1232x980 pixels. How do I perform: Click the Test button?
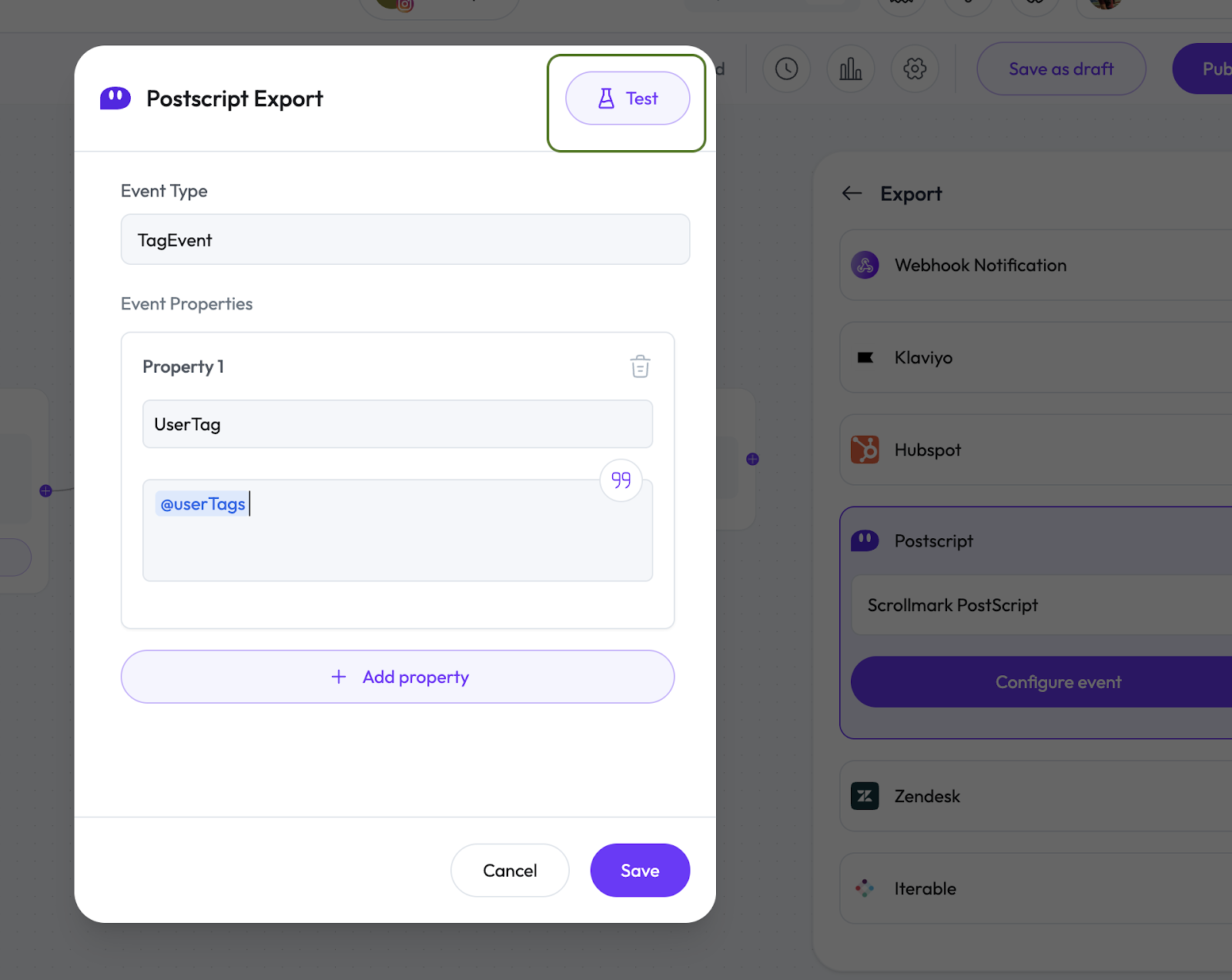pos(628,99)
